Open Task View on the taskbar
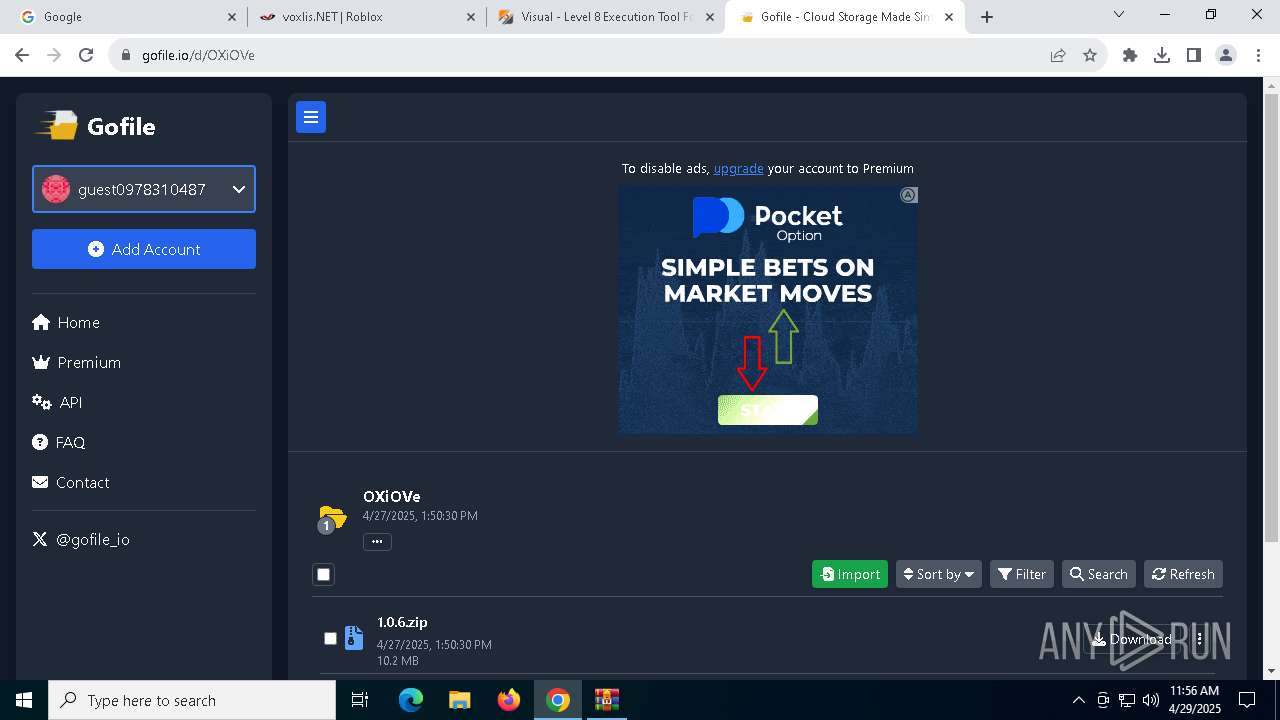The height and width of the screenshot is (720, 1280). pos(360,700)
